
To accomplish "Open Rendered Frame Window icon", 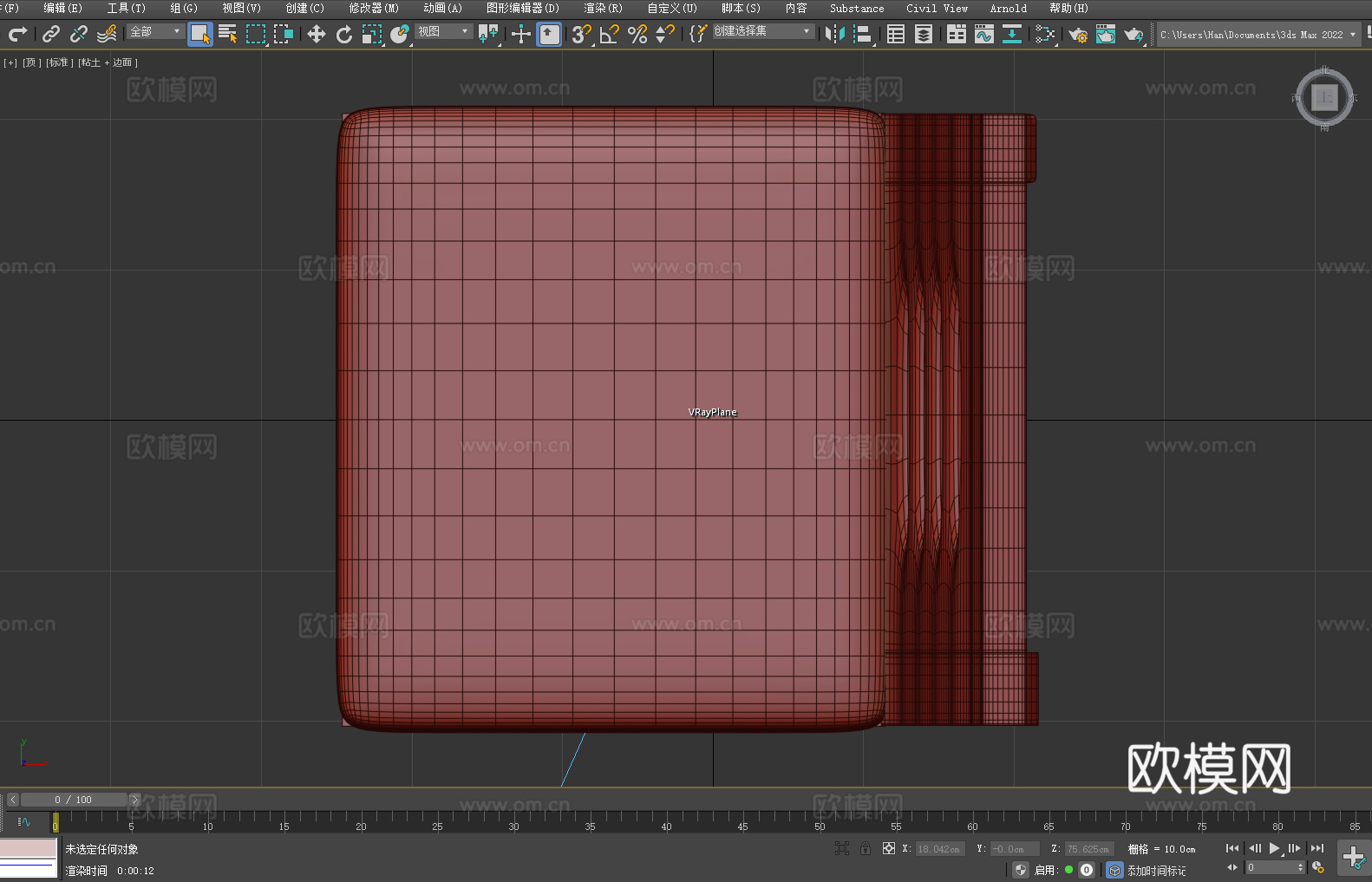I will 1106,34.
